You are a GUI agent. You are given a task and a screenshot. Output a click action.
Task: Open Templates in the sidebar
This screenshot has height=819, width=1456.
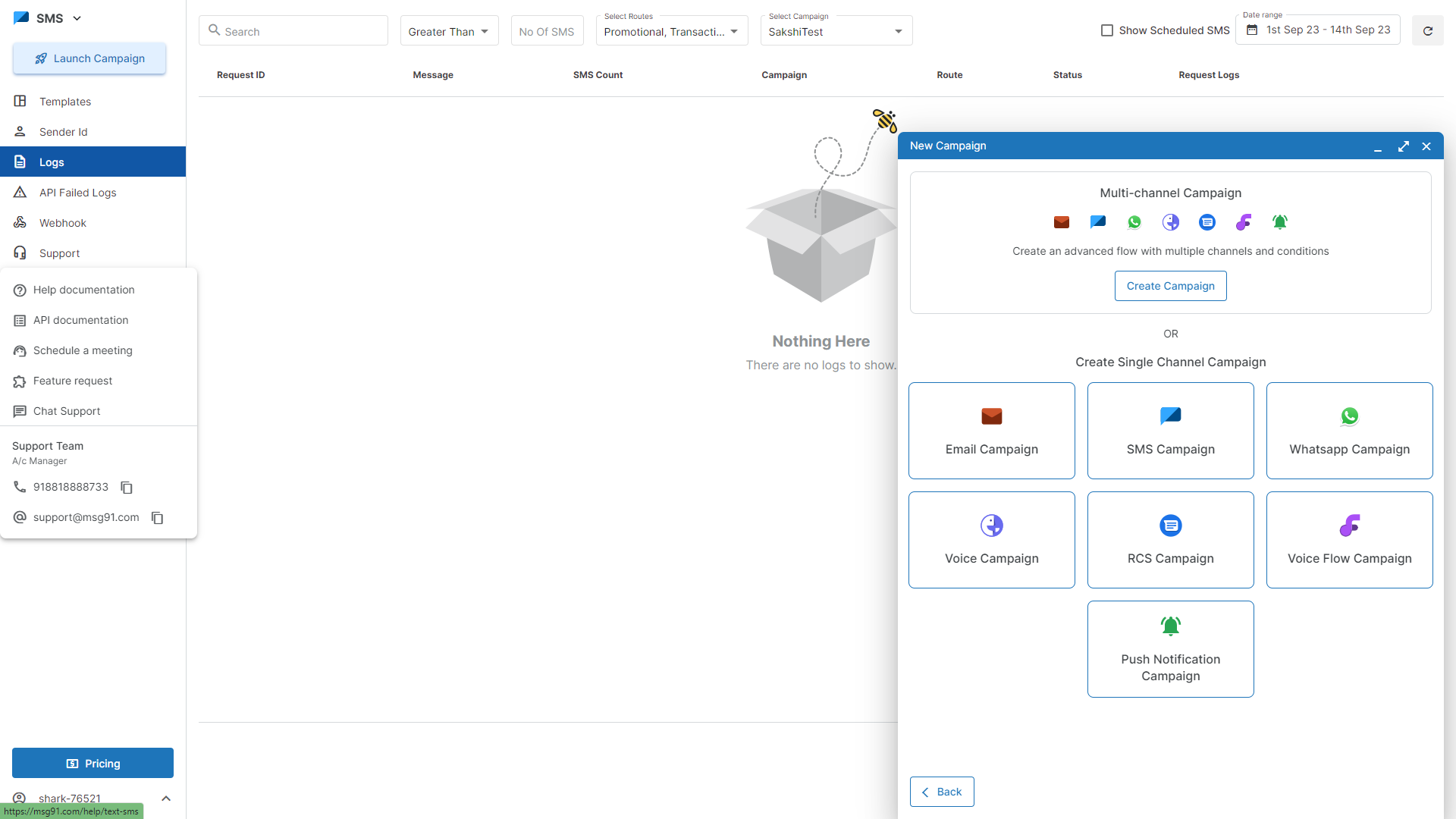65,102
